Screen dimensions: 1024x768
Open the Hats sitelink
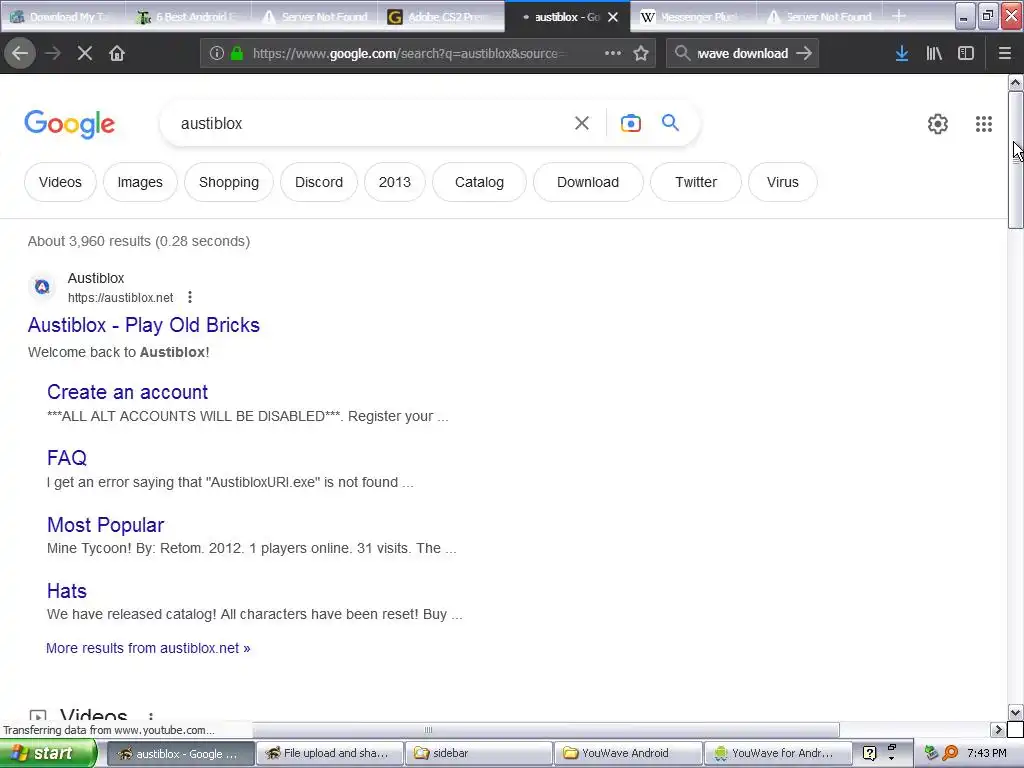pos(67,591)
